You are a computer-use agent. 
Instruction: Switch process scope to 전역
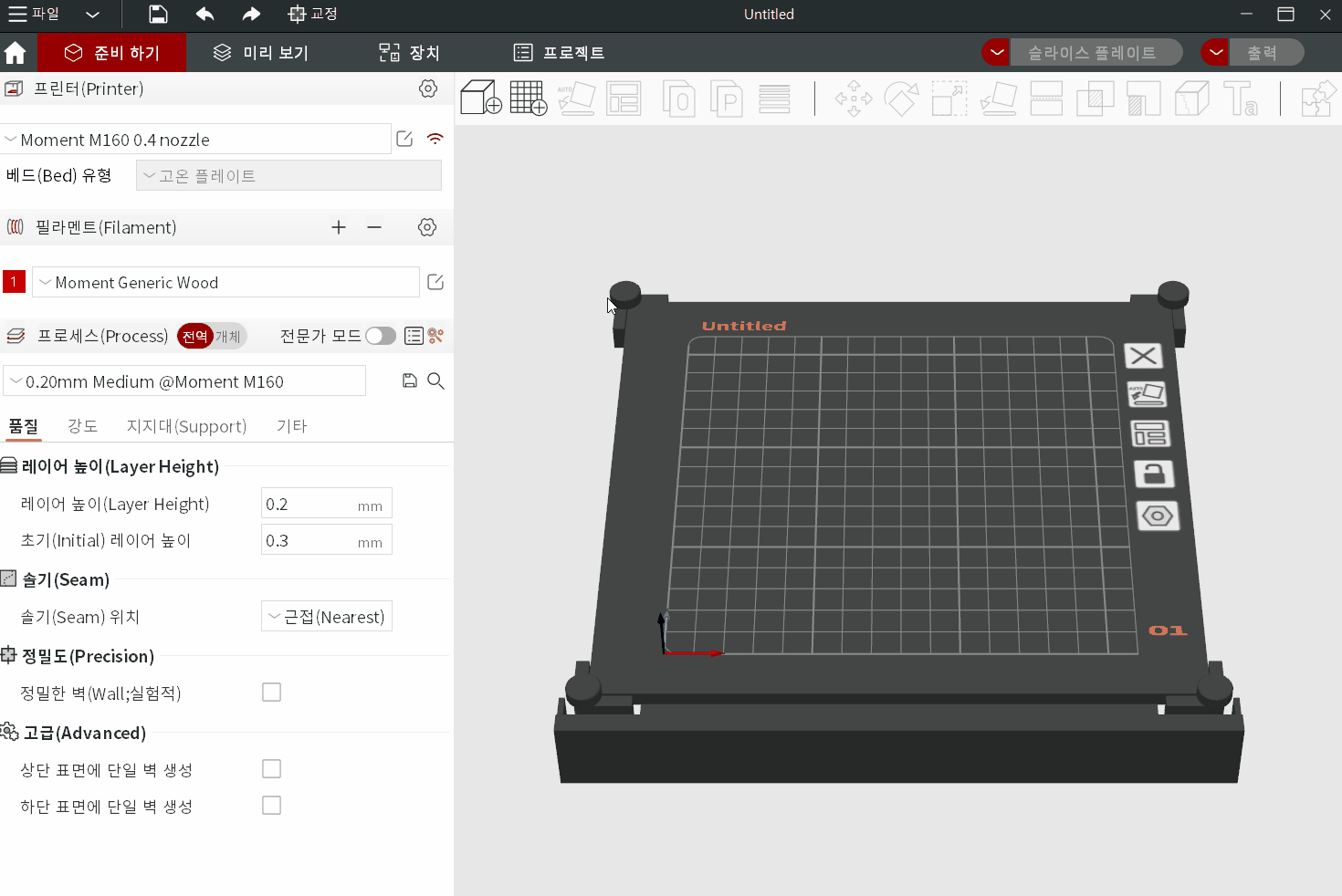[x=194, y=336]
